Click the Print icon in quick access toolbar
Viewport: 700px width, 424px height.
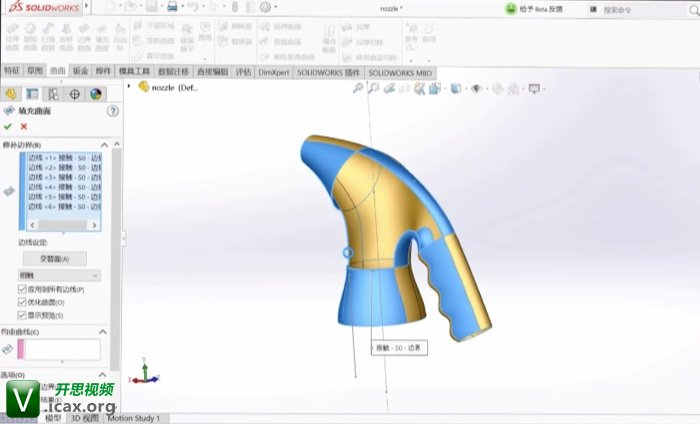coord(172,7)
